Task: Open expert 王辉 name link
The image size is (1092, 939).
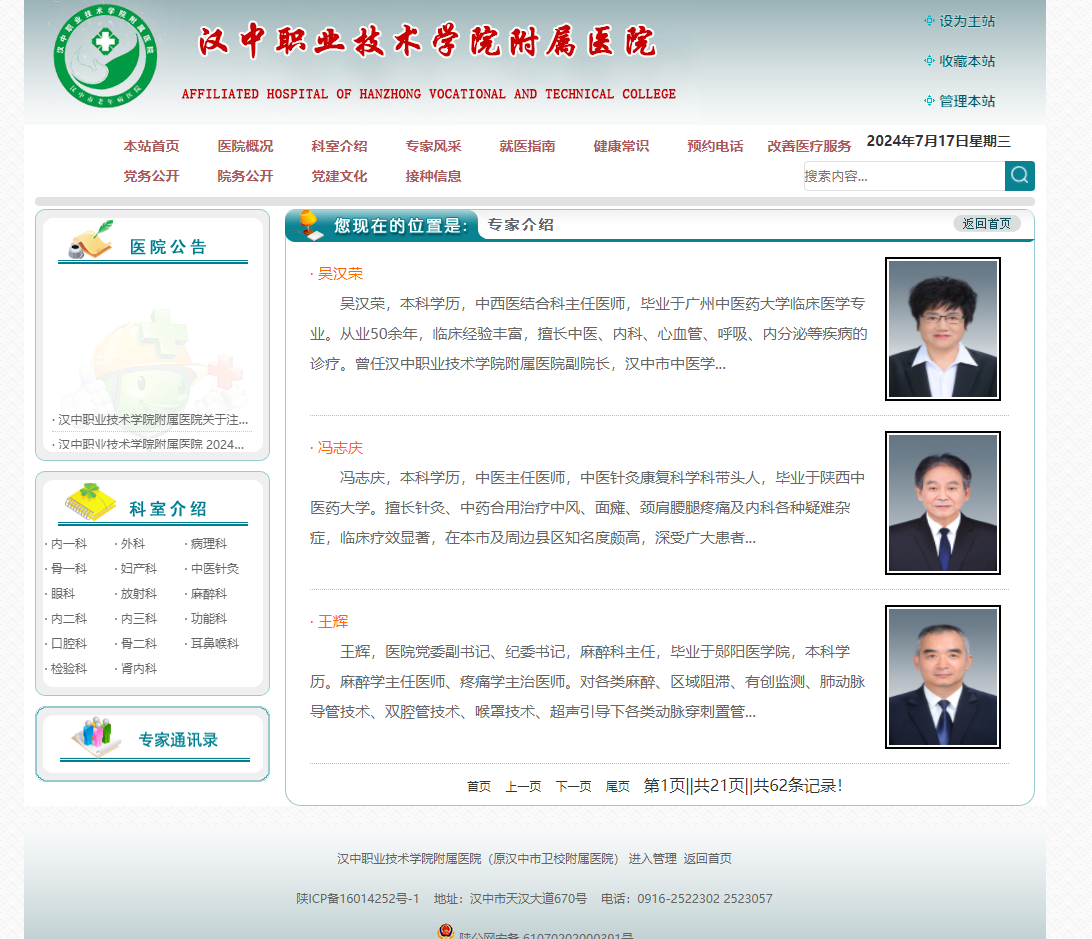Action: click(333, 622)
